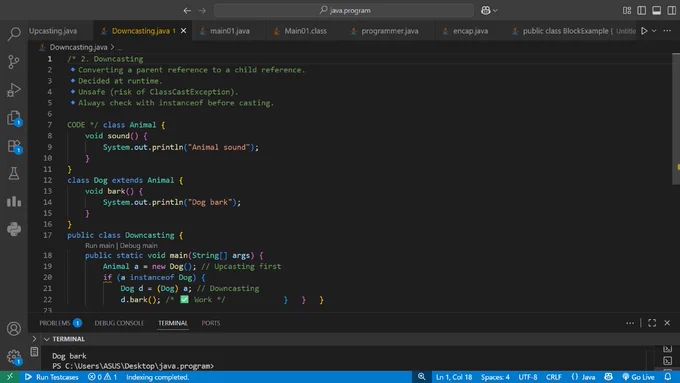Change file encoding UTF-8
Screen dimensions: 680x383
[528, 377]
